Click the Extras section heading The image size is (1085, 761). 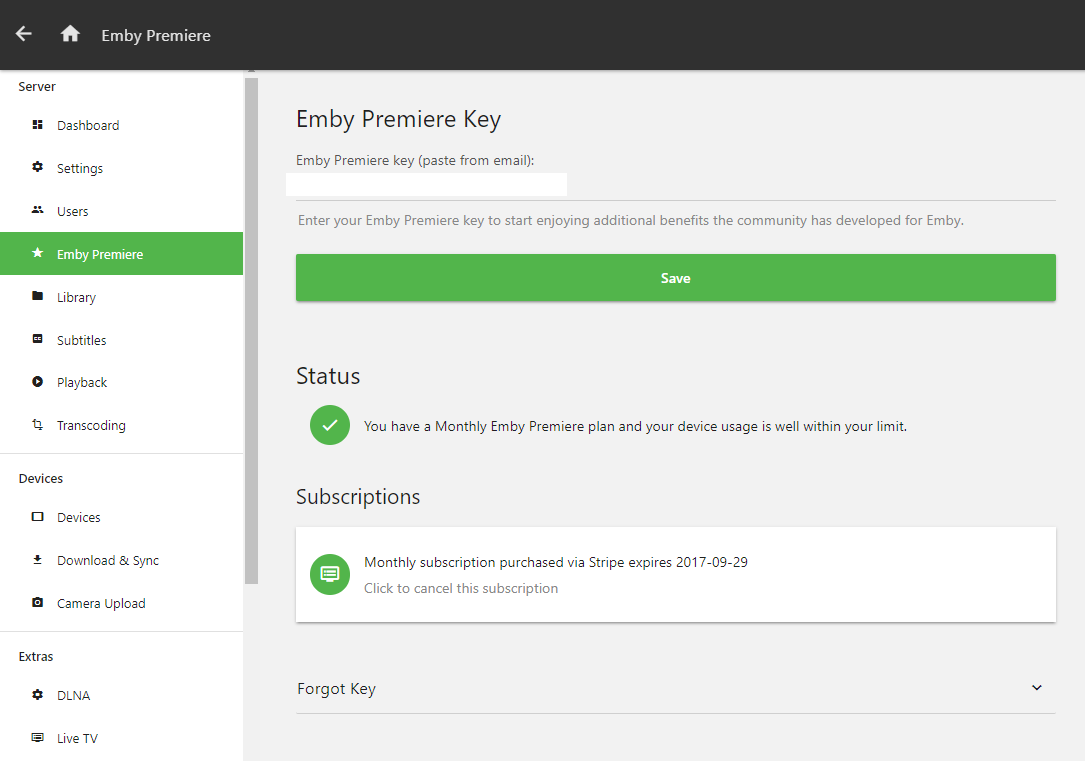coord(36,657)
